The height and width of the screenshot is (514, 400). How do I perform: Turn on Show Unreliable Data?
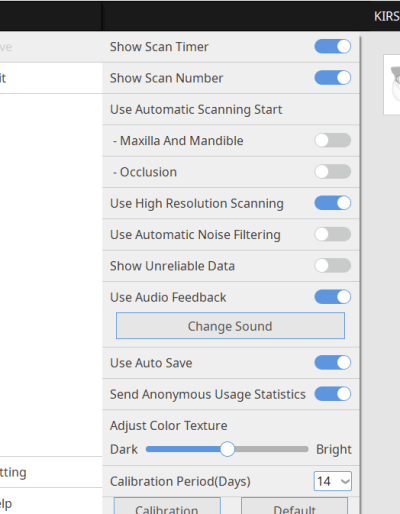point(332,266)
